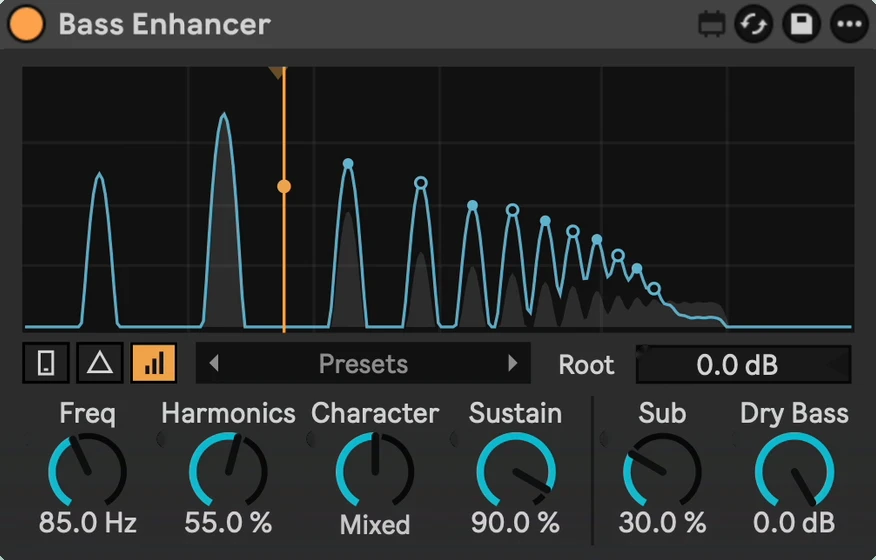The height and width of the screenshot is (560, 876).
Task: Open the Presets selector
Action: [363, 364]
